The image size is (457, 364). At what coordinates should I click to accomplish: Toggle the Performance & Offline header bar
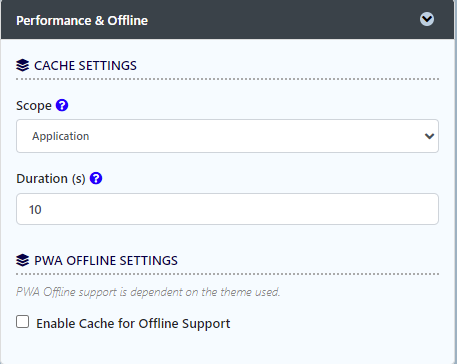228,20
